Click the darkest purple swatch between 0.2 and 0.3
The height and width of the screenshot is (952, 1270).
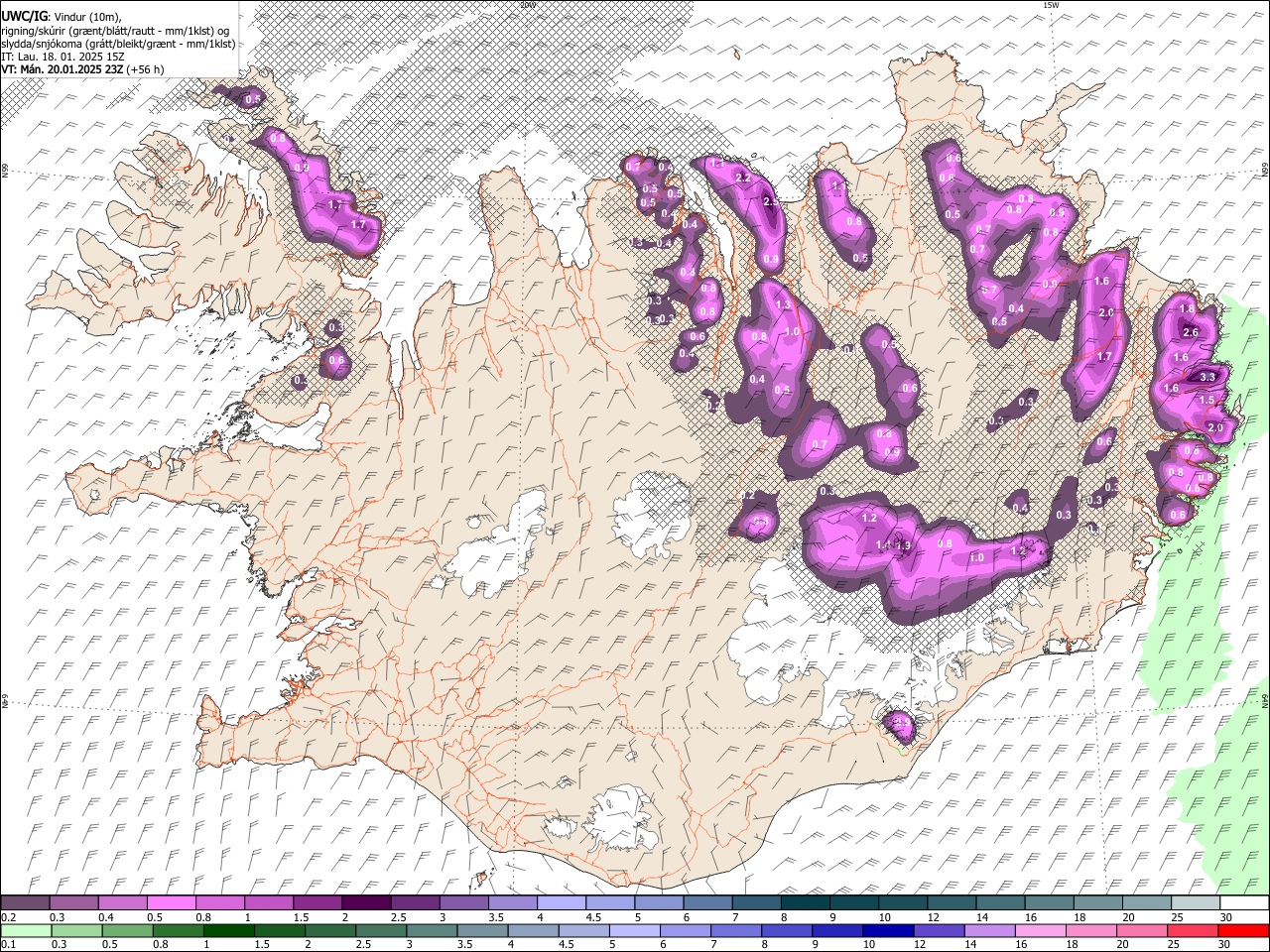tap(25, 902)
